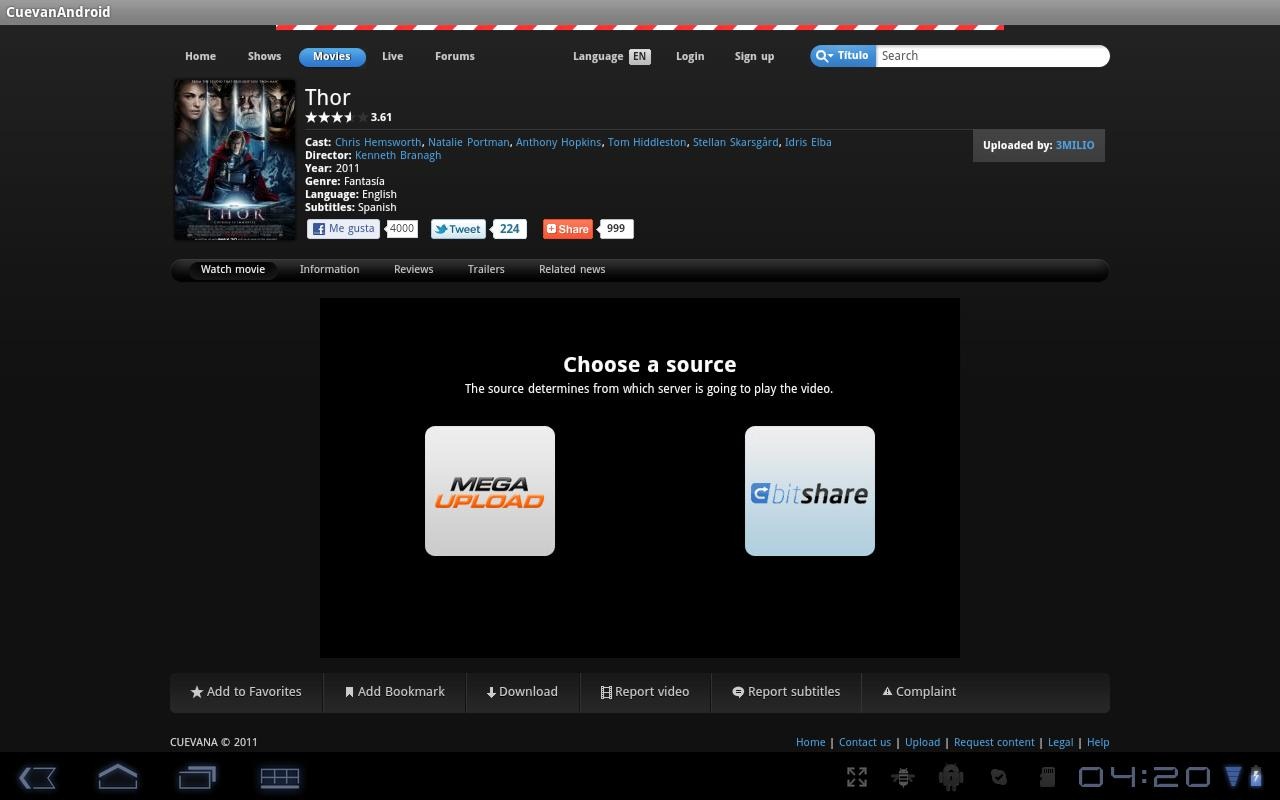Image resolution: width=1280 pixels, height=800 pixels.
Task: Click the 999 share count
Action: [616, 229]
